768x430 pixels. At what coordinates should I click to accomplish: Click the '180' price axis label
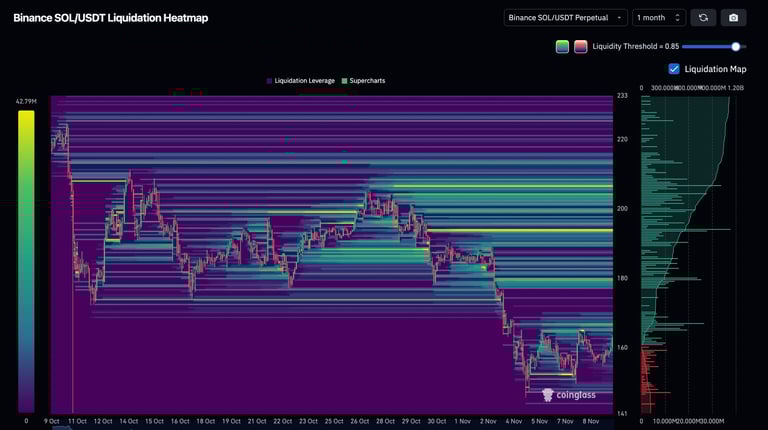pyautogui.click(x=622, y=278)
